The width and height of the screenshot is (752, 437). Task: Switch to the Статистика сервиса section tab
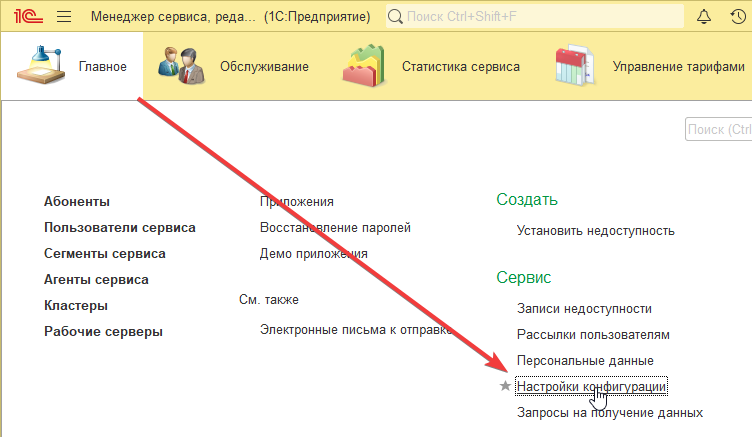pos(460,67)
